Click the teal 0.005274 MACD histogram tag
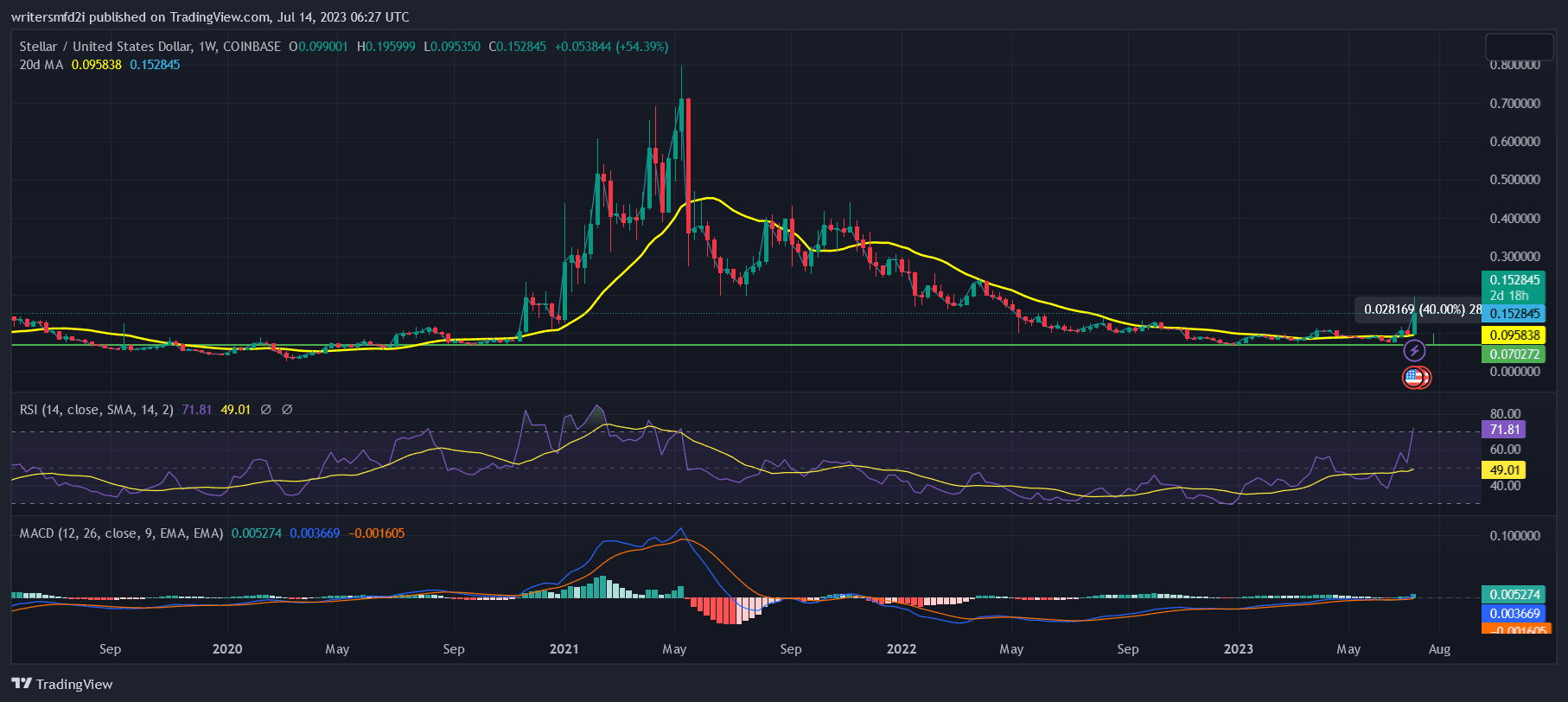The image size is (1568, 702). (x=1514, y=595)
